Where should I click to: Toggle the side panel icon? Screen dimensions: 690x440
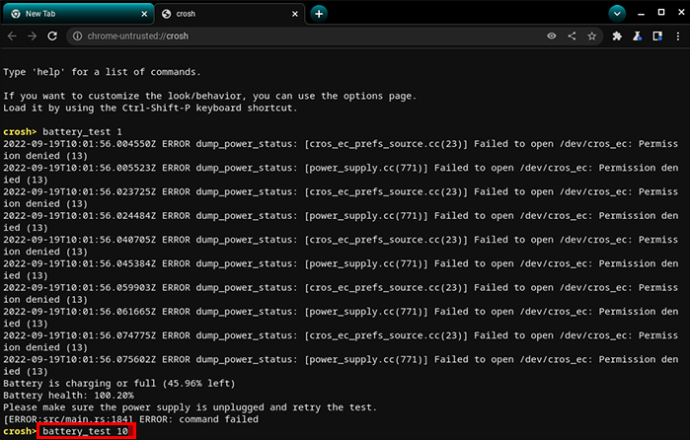click(x=657, y=36)
